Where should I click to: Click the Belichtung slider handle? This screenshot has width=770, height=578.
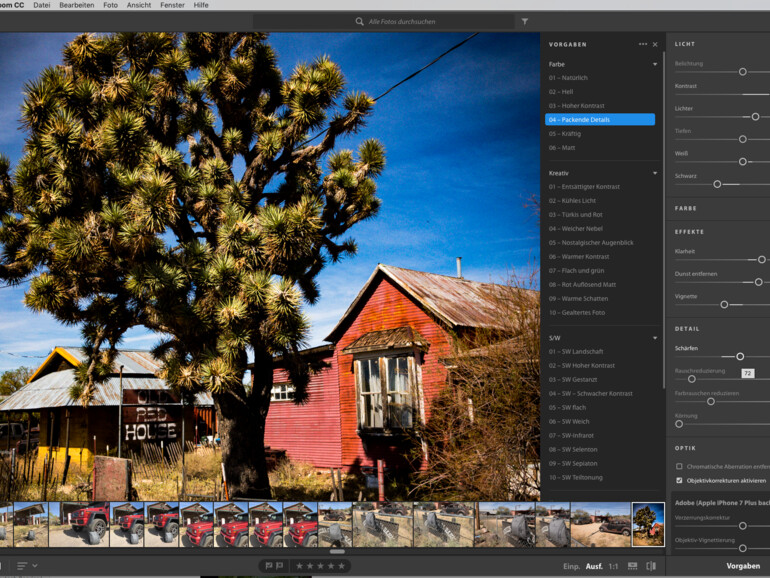(x=742, y=72)
